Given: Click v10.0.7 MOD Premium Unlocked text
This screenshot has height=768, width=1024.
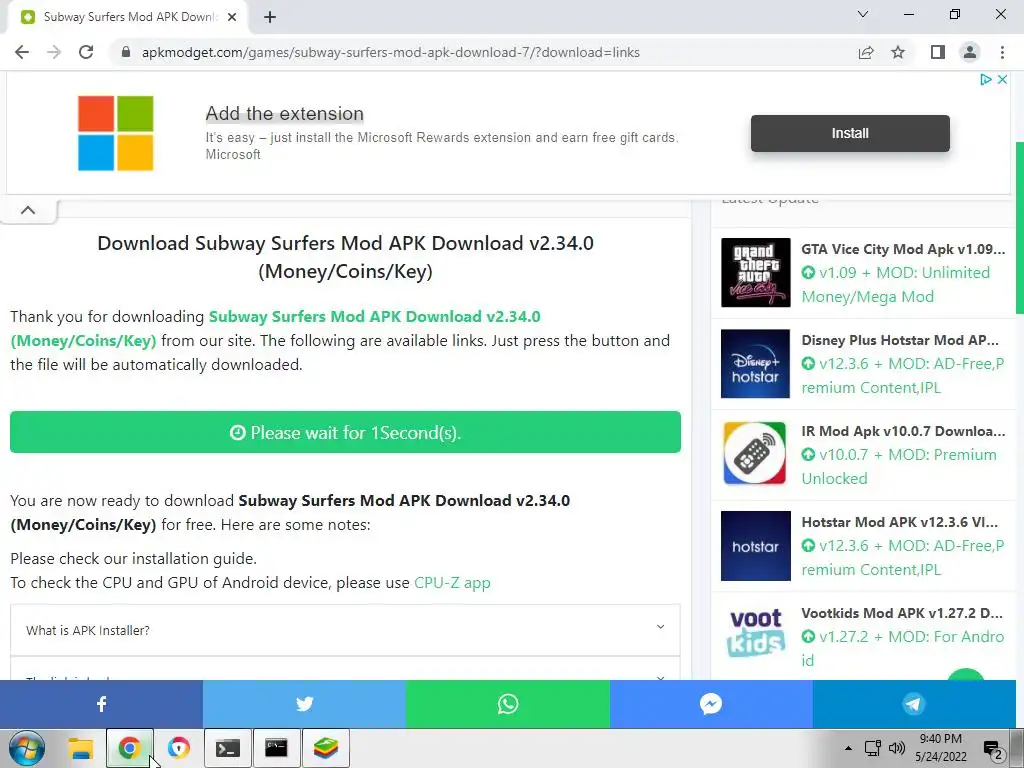Looking at the screenshot, I should (899, 466).
